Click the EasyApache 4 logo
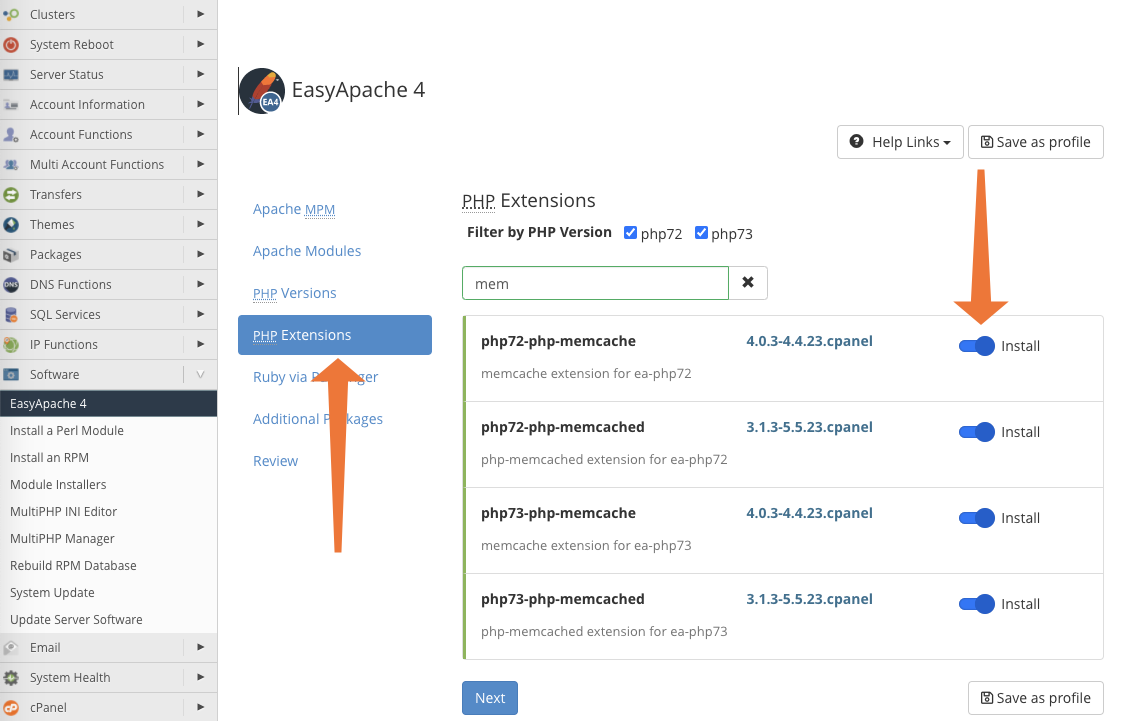The image size is (1121, 721). (x=261, y=90)
